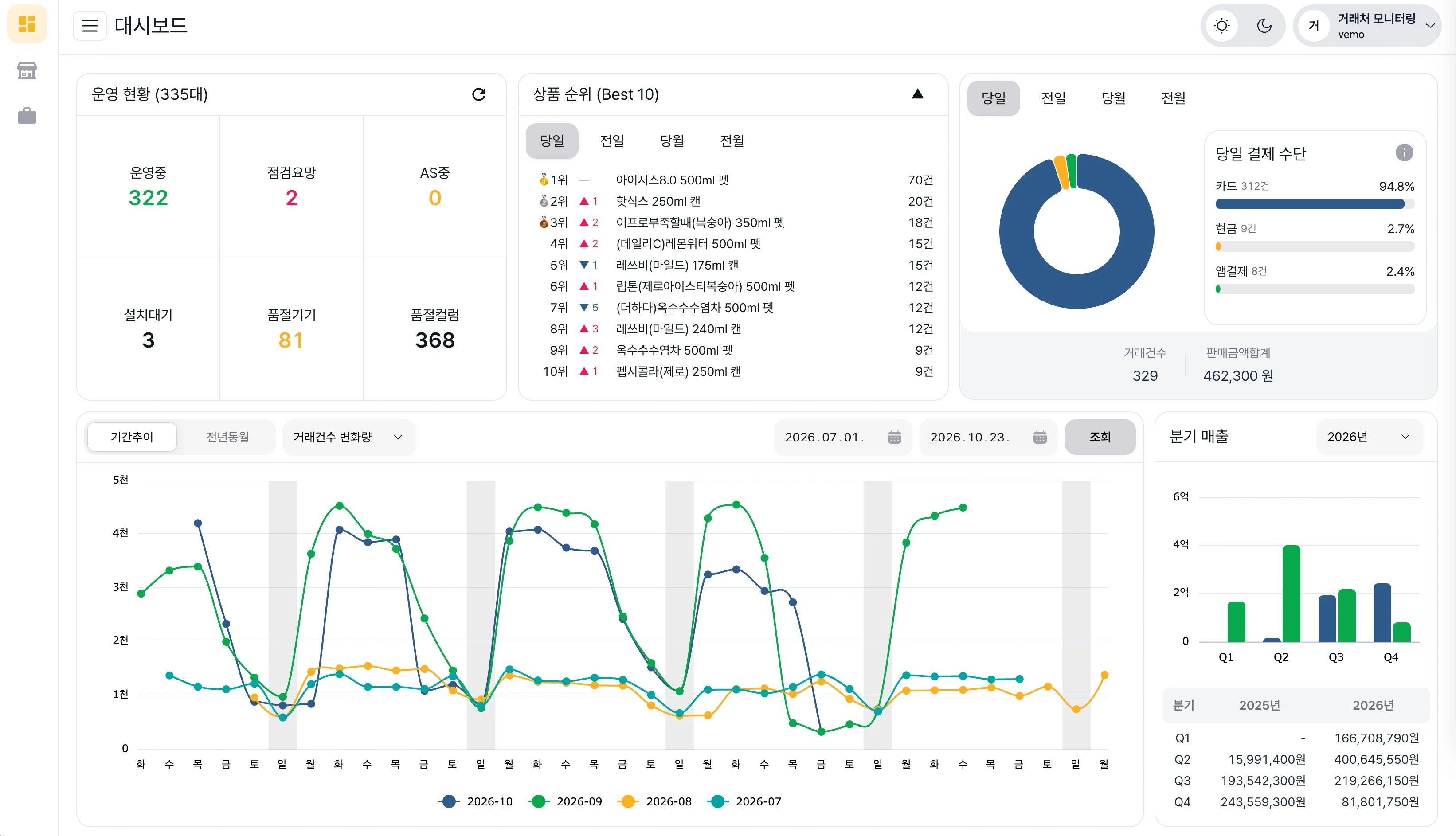Click the info icon in 당일 결제 수단

[x=1404, y=153]
